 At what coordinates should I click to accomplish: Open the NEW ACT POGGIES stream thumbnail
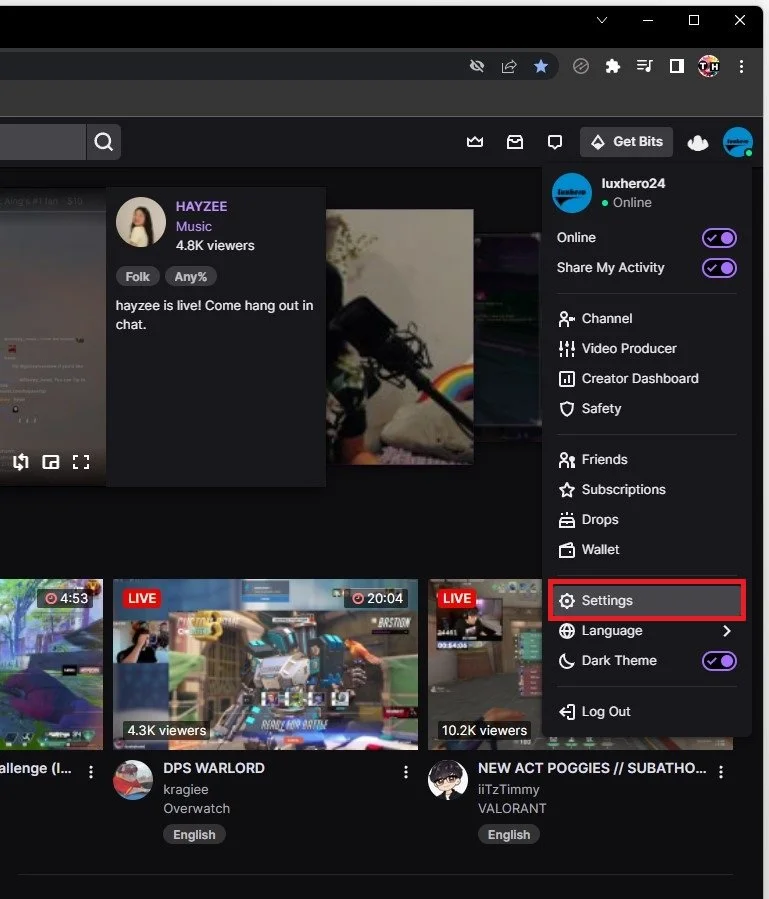coord(485,664)
